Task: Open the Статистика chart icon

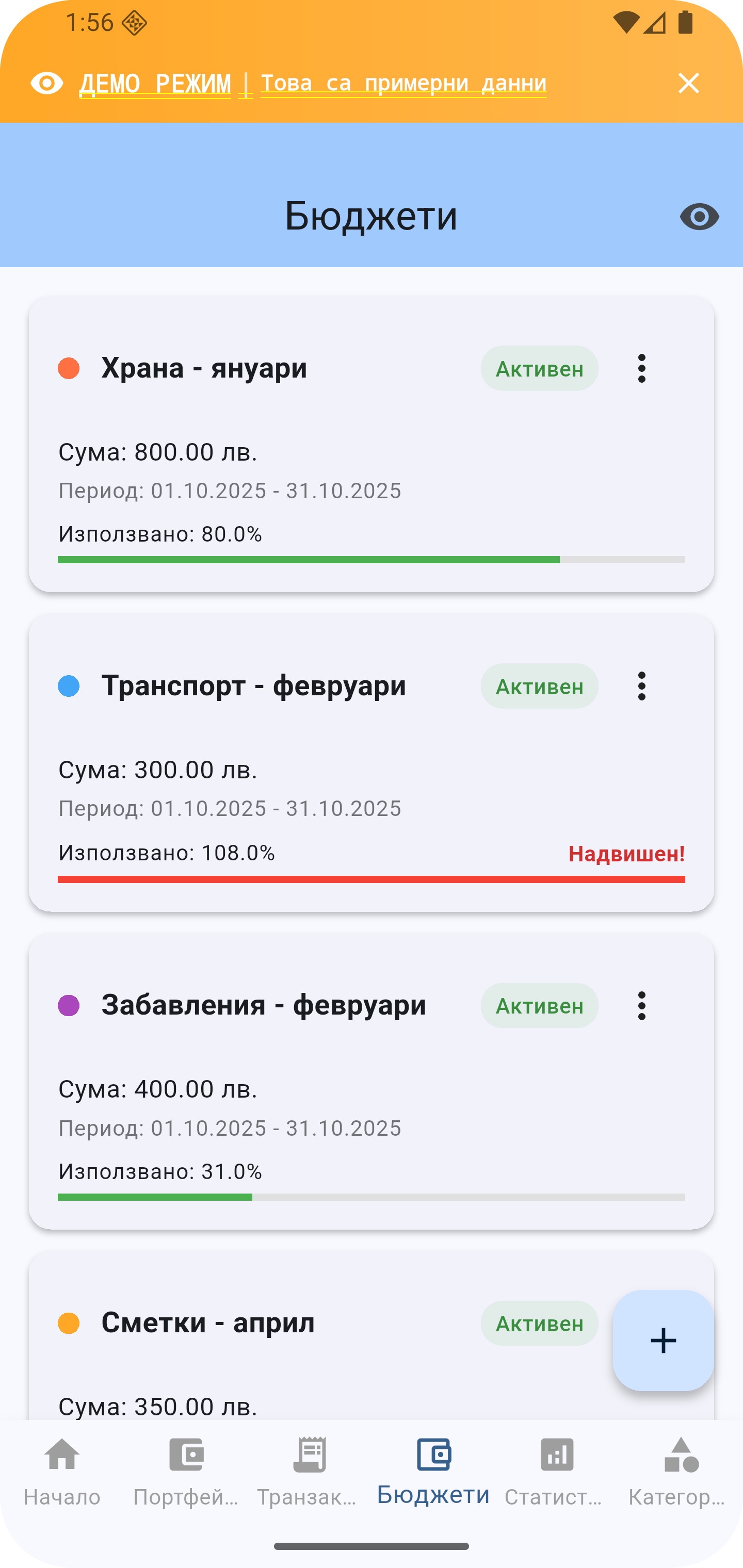Action: [557, 1455]
